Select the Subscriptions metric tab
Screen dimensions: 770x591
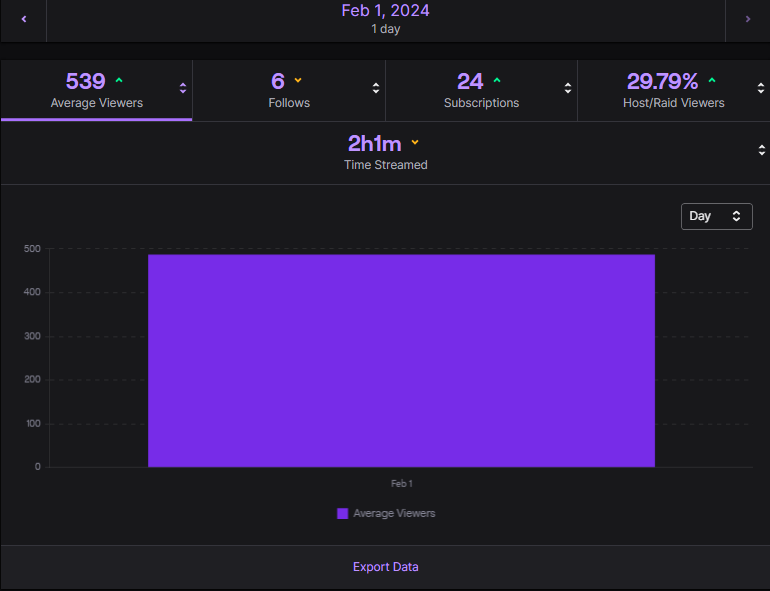(481, 90)
